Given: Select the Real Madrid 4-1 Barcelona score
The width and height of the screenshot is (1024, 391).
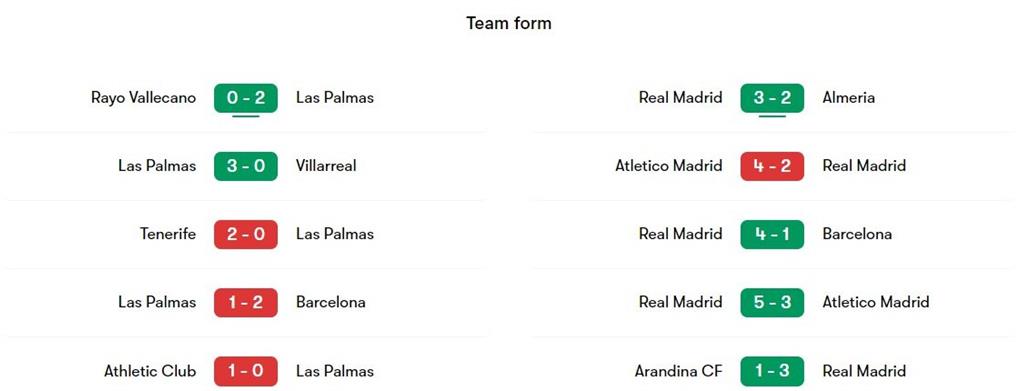Looking at the screenshot, I should point(772,234).
